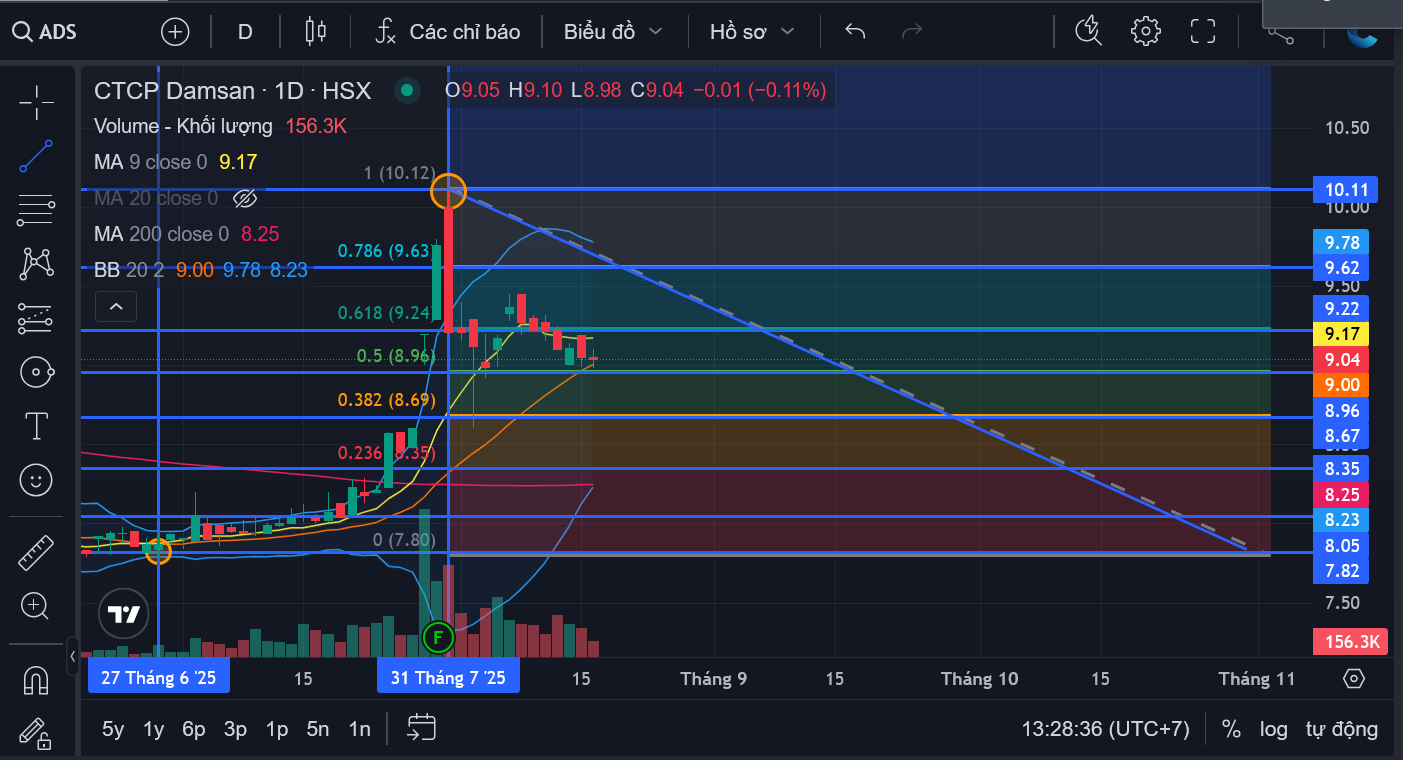
Task: Select the 1p time range
Action: (277, 729)
